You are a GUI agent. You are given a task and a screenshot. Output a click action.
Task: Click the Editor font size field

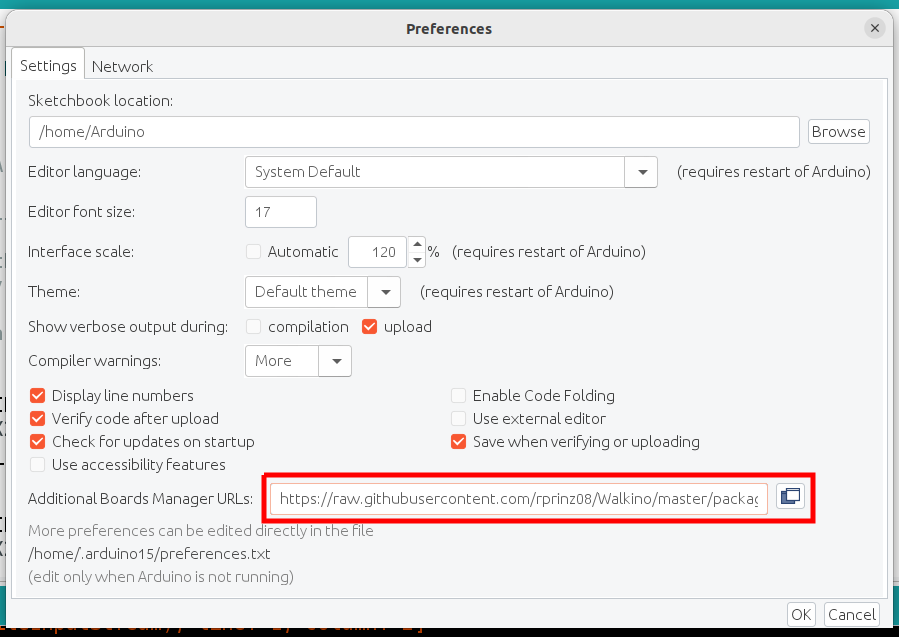pyautogui.click(x=280, y=212)
